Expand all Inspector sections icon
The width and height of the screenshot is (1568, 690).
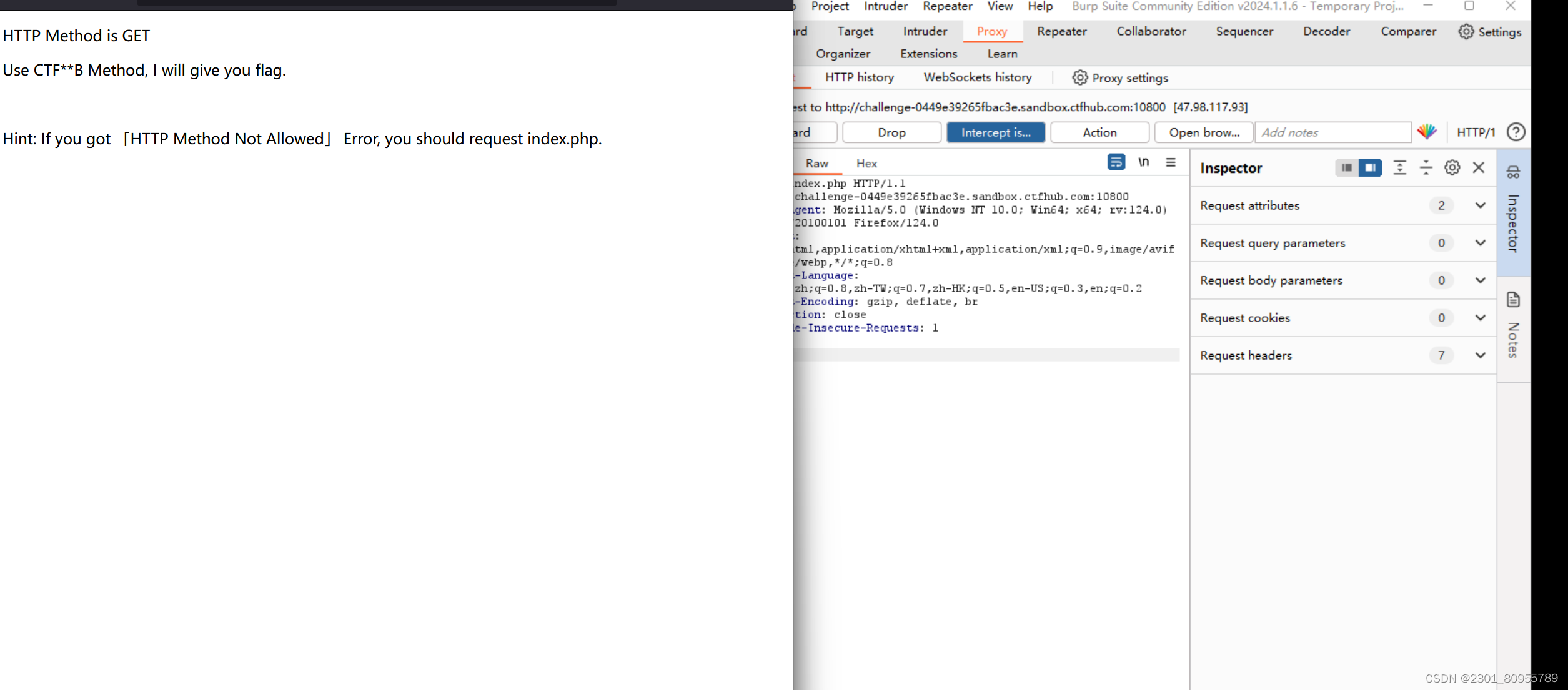[x=1400, y=167]
